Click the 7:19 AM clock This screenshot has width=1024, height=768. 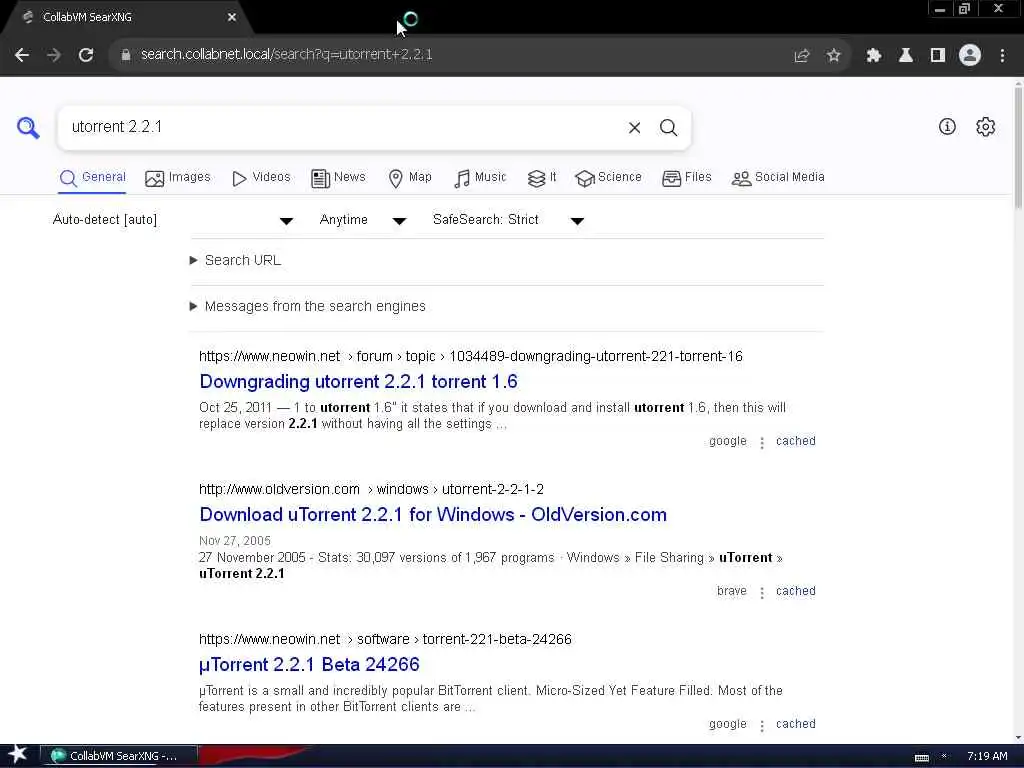point(987,756)
